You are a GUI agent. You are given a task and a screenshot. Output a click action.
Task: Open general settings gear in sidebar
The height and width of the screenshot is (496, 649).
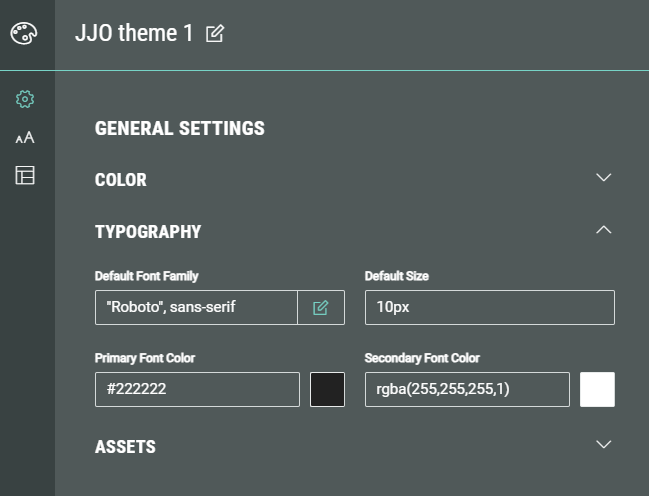(25, 99)
